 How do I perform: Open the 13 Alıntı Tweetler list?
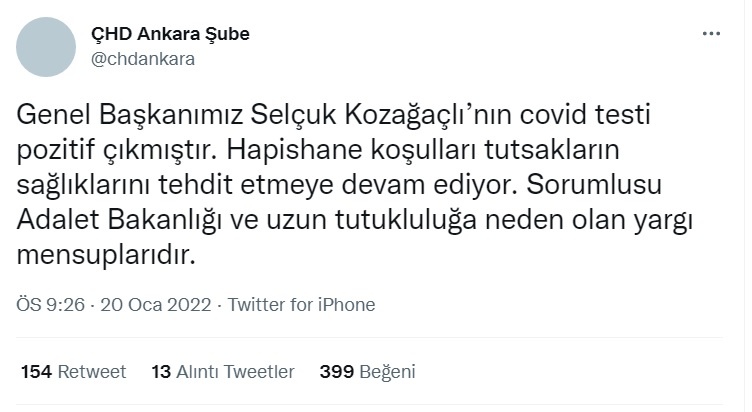(223, 372)
